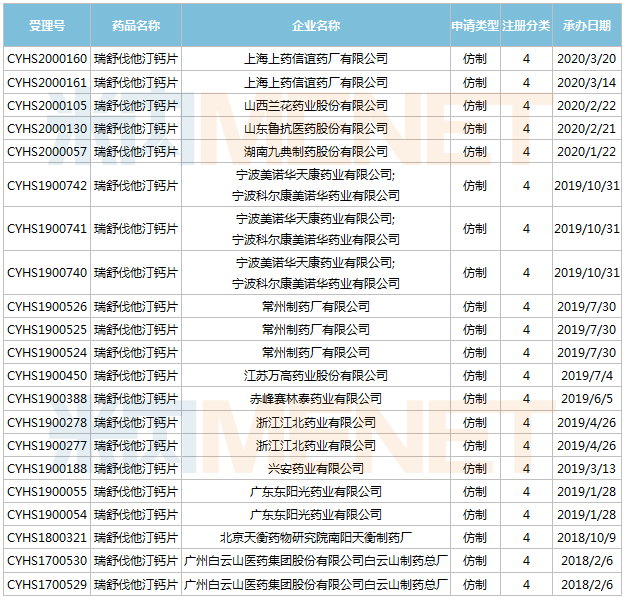
Task: Click the 申请类型 column header
Action: (475, 26)
